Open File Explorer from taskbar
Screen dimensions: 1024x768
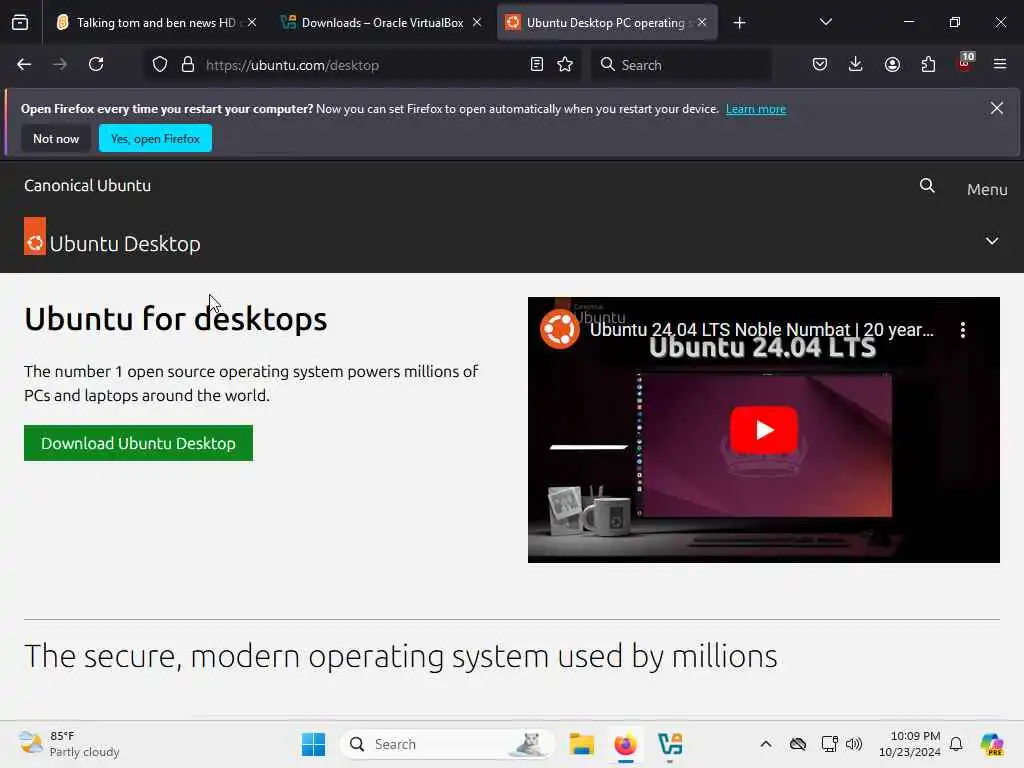coord(581,744)
